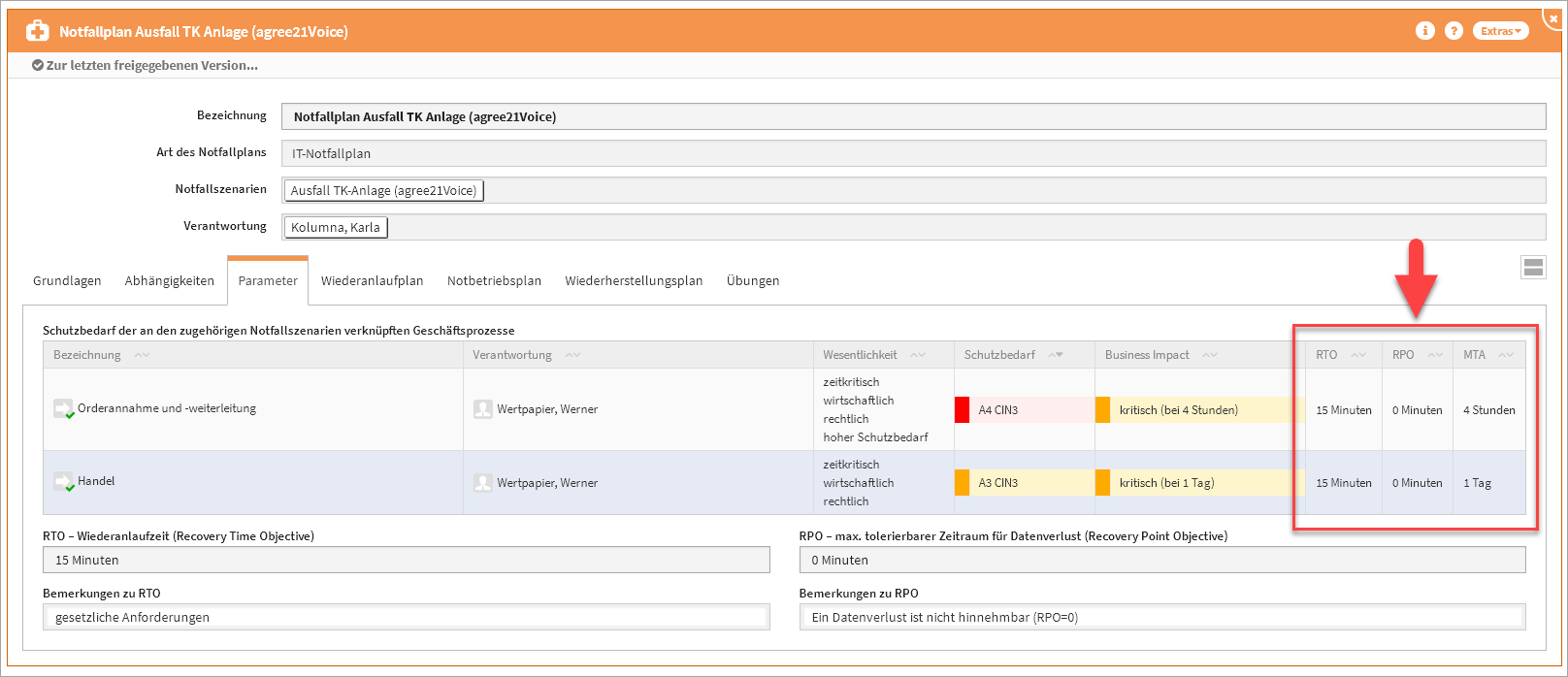The height and width of the screenshot is (677, 1568).
Task: Sort by the RTO column header
Action: coord(1326,355)
